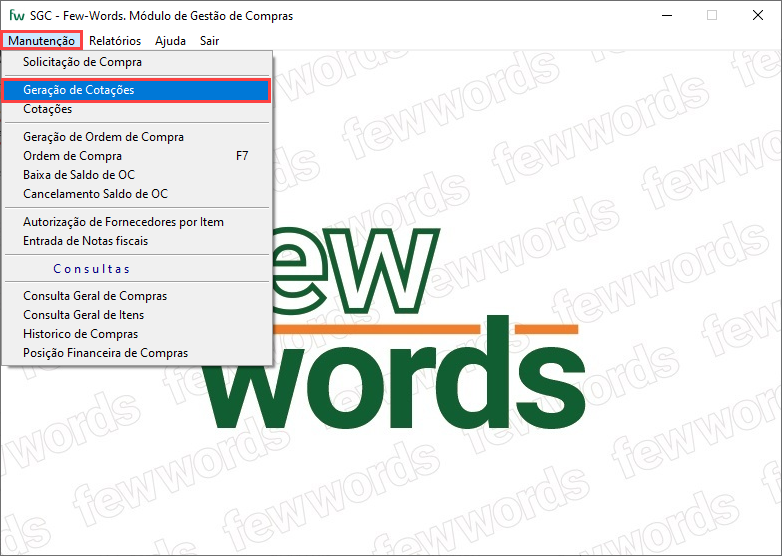This screenshot has height=556, width=782.
Task: Close the SGC Few-Words window
Action: coord(758,15)
